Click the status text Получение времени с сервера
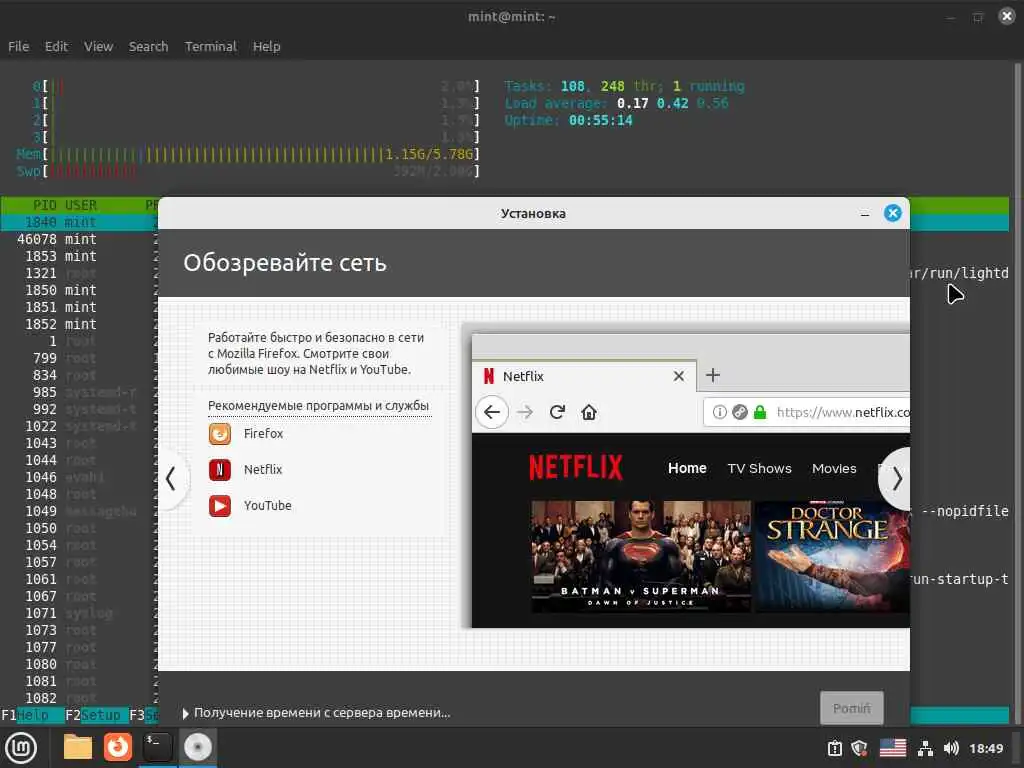 322,713
